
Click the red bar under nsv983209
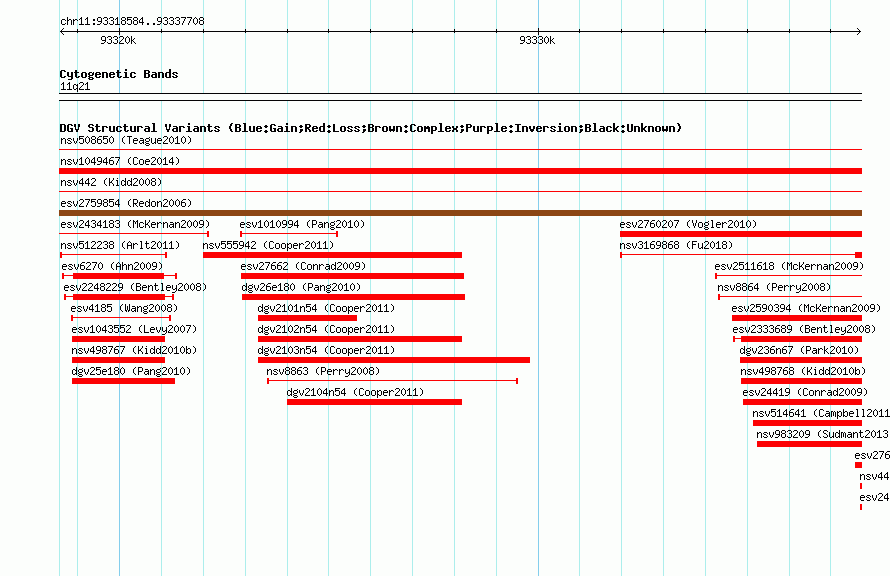[809, 444]
